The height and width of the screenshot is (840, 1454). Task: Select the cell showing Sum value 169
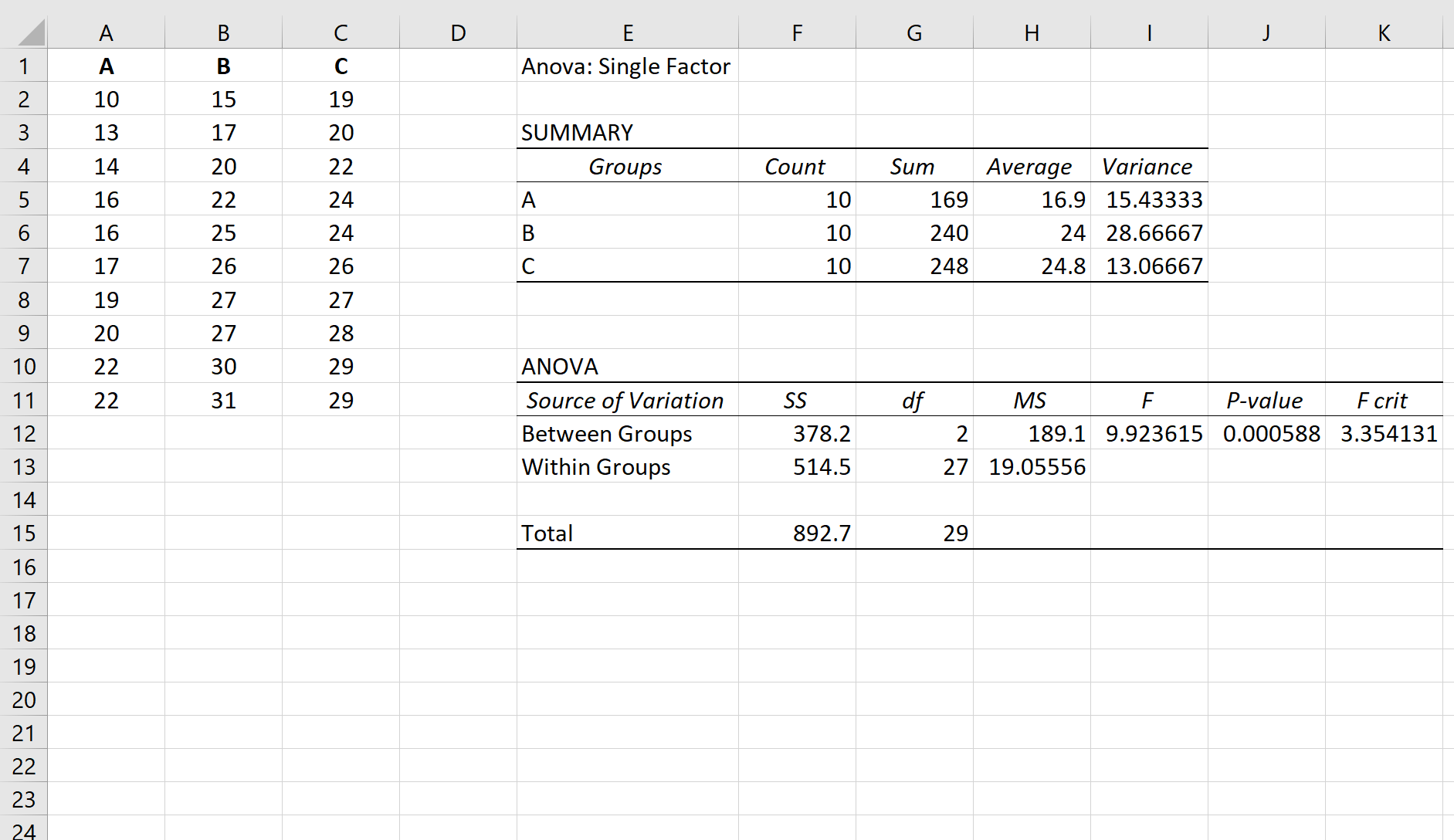pyautogui.click(x=914, y=199)
